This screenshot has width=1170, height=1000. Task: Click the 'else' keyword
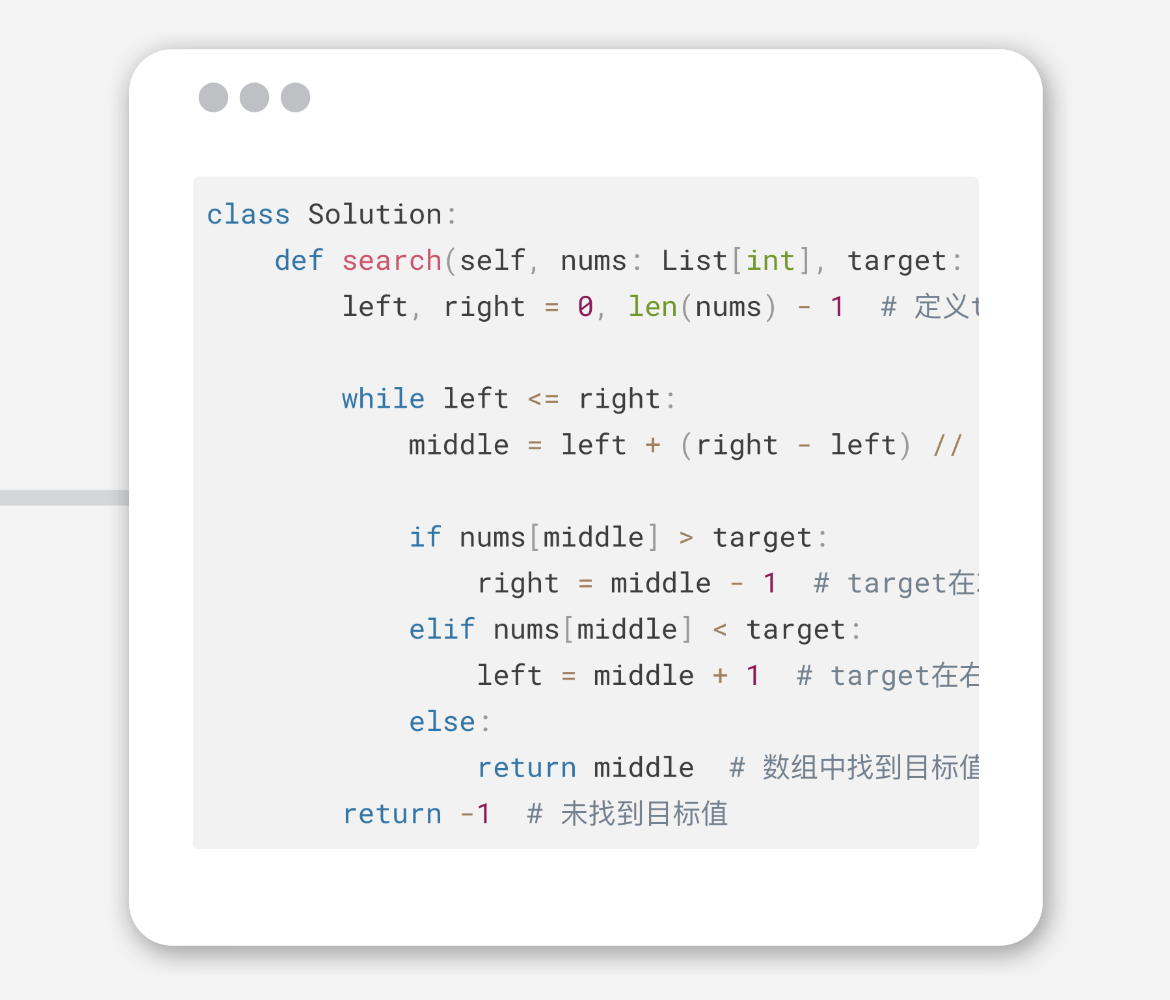[x=442, y=722]
